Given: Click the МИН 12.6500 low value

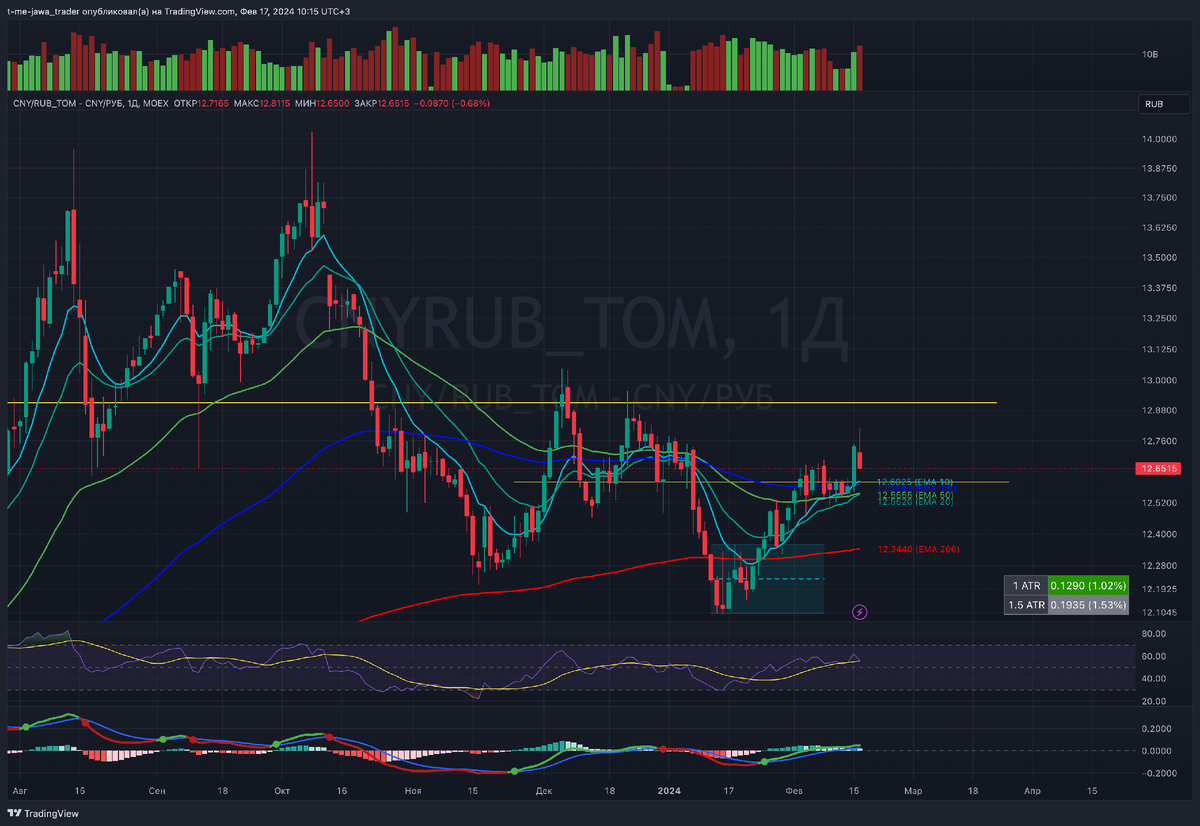Looking at the screenshot, I should coord(323,103).
